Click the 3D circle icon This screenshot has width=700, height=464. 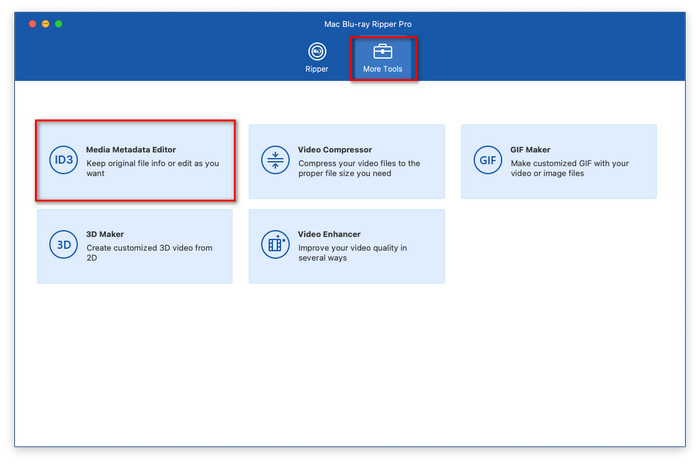click(x=63, y=244)
